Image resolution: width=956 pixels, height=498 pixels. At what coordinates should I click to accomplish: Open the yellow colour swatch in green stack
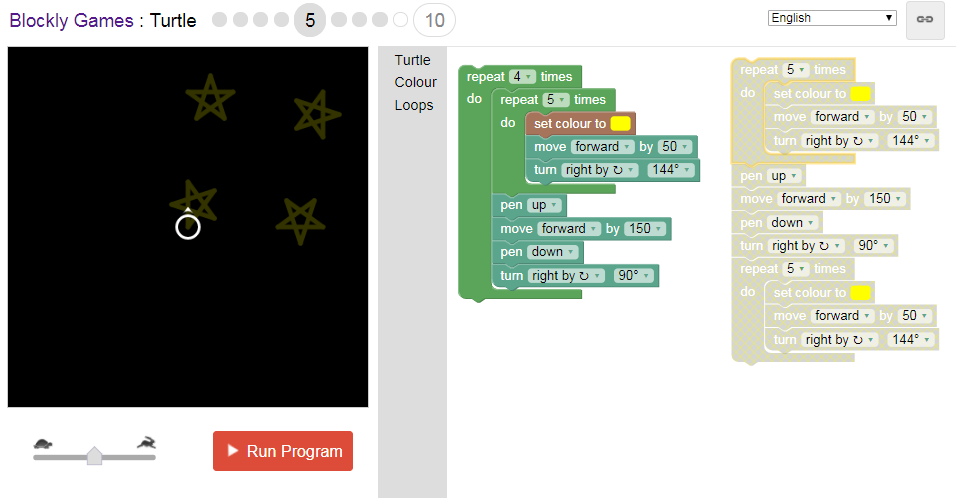pyautogui.click(x=620, y=123)
